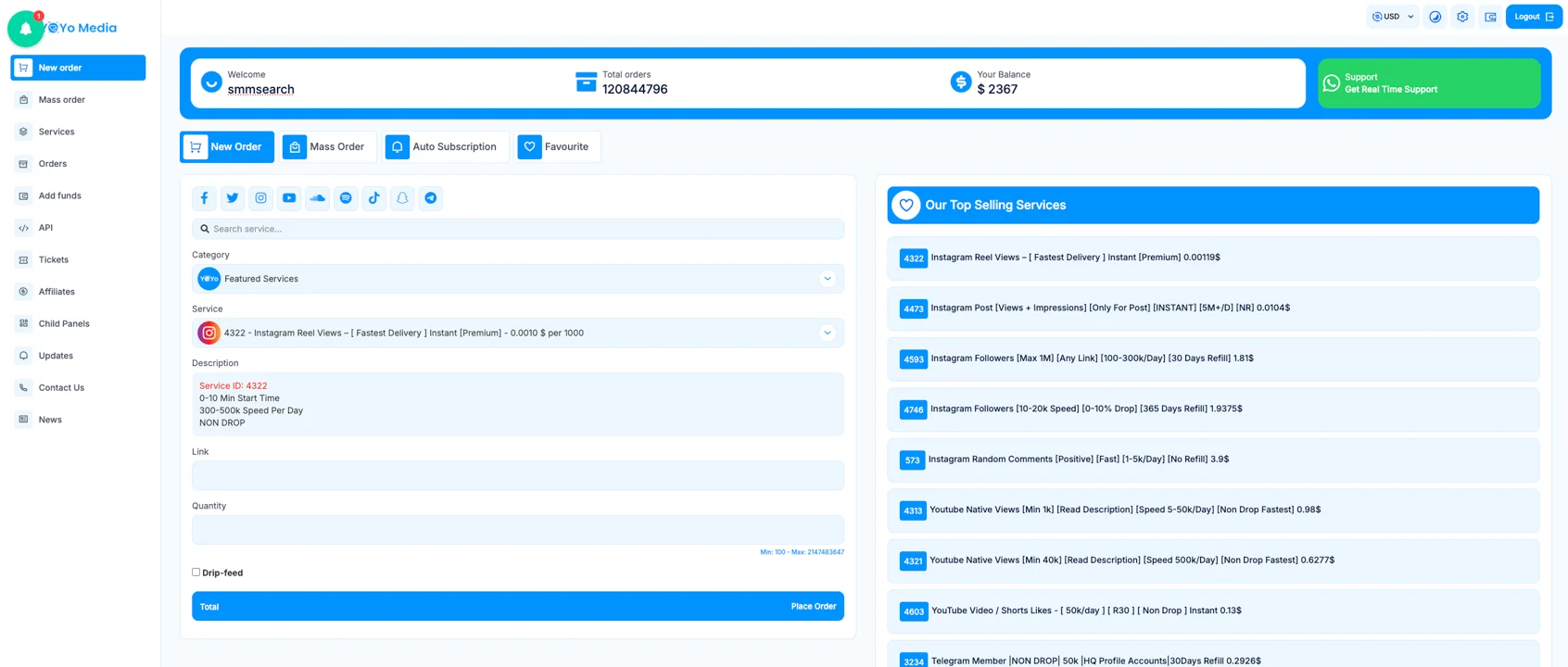Screen dimensions: 1568x667
Task: Pick the TikTok platform filter icon
Action: click(x=374, y=198)
